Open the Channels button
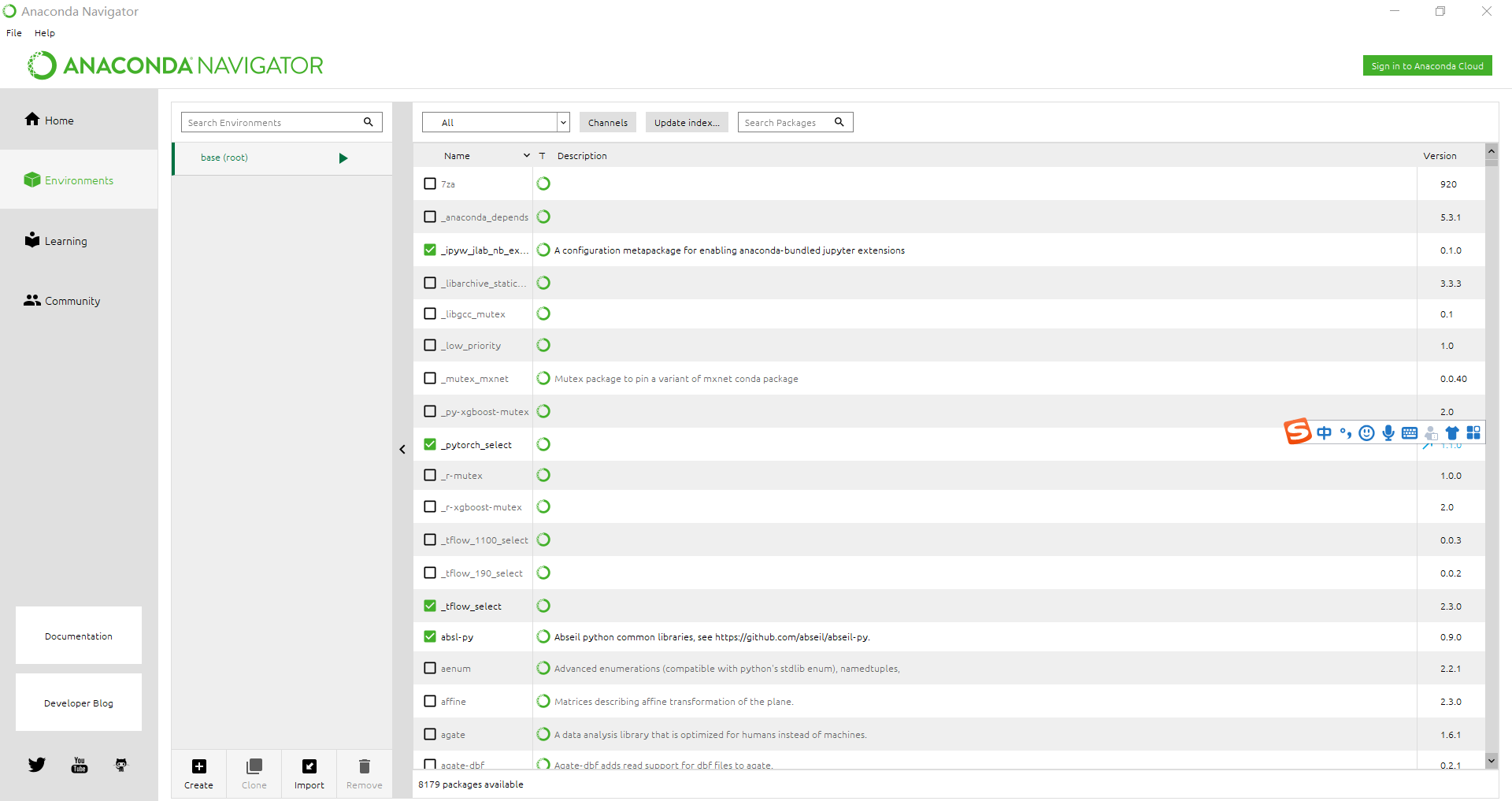The image size is (1512, 801). click(x=608, y=122)
